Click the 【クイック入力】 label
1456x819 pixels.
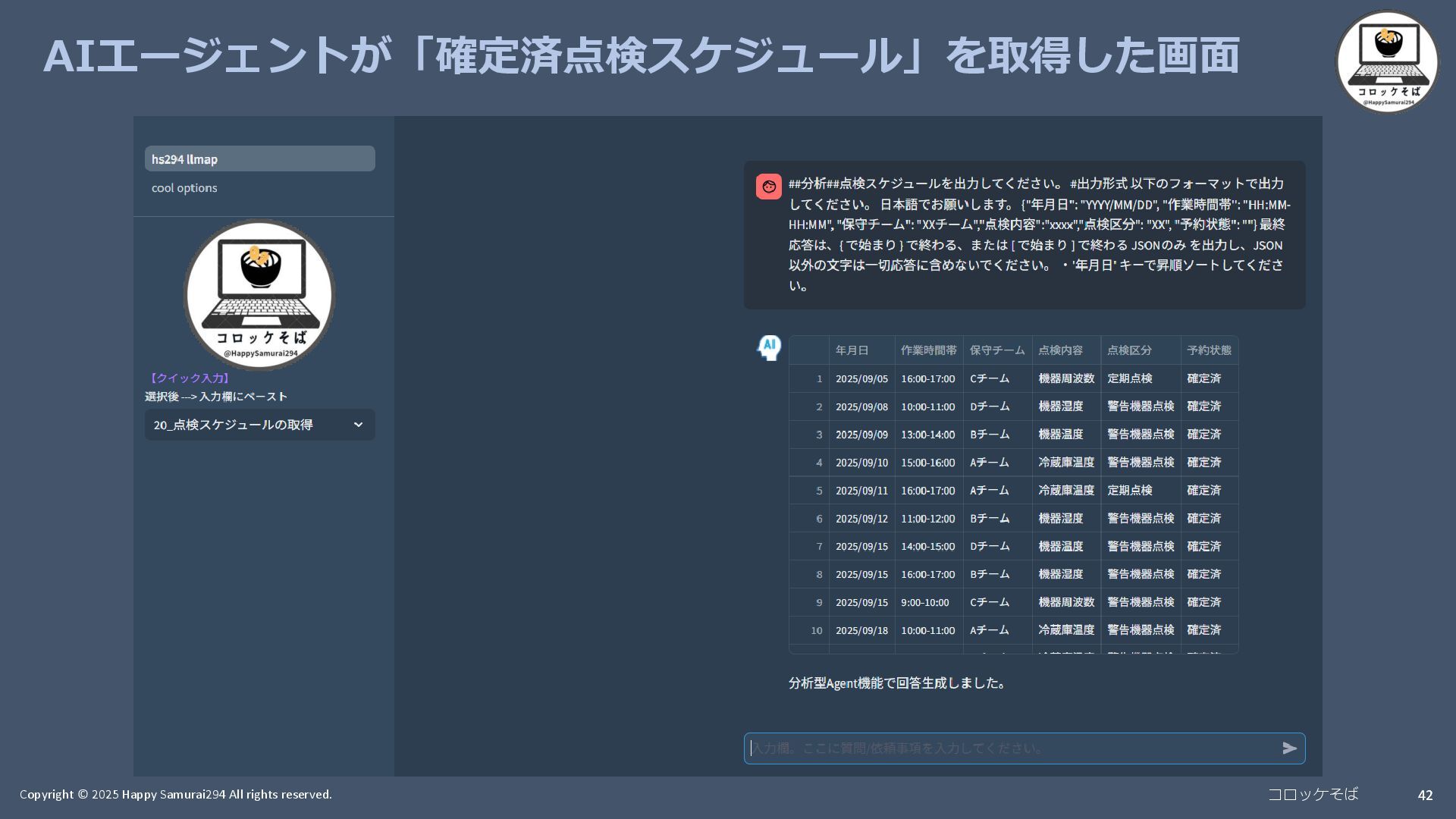point(188,378)
